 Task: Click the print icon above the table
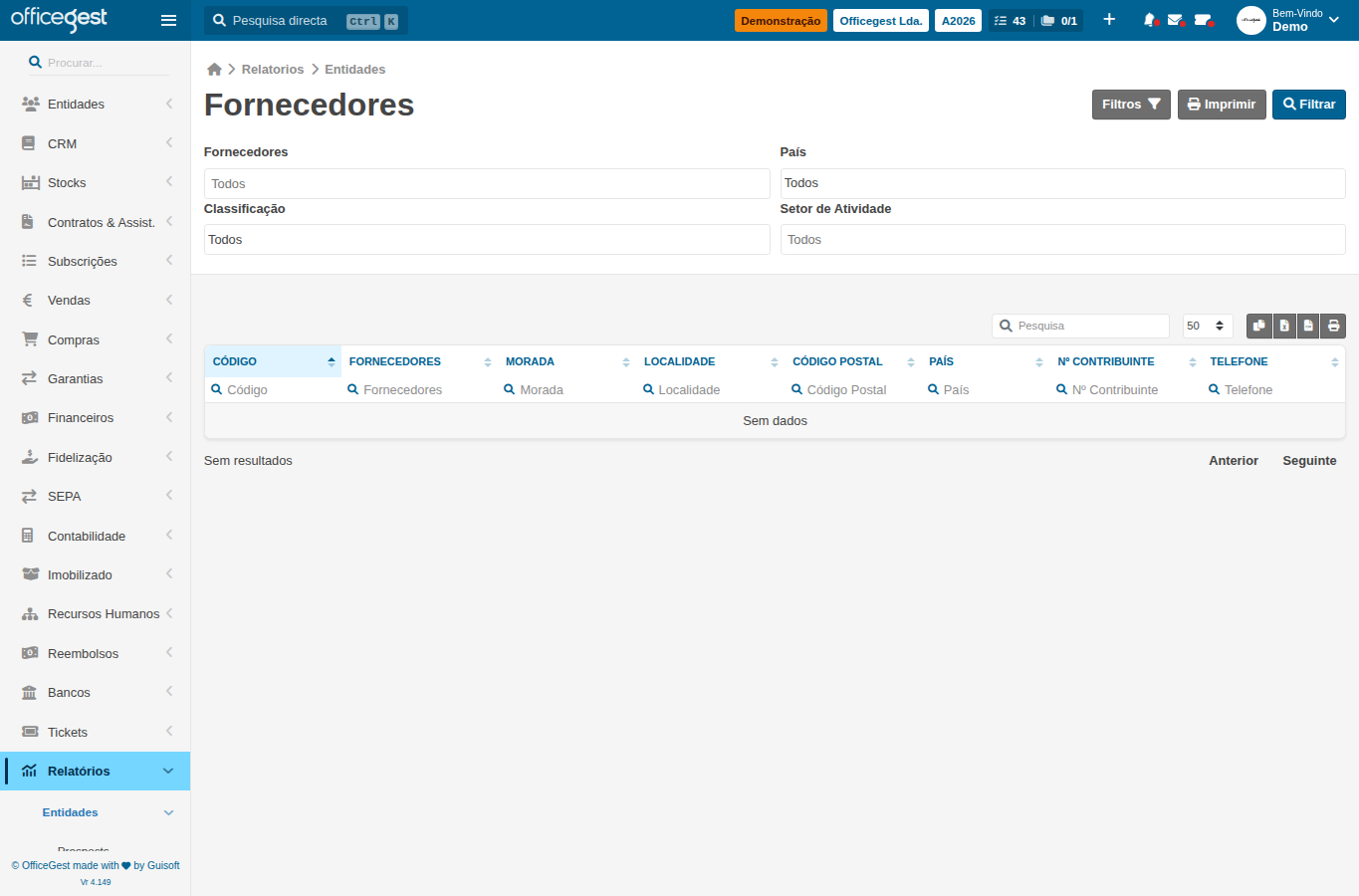[1333, 326]
